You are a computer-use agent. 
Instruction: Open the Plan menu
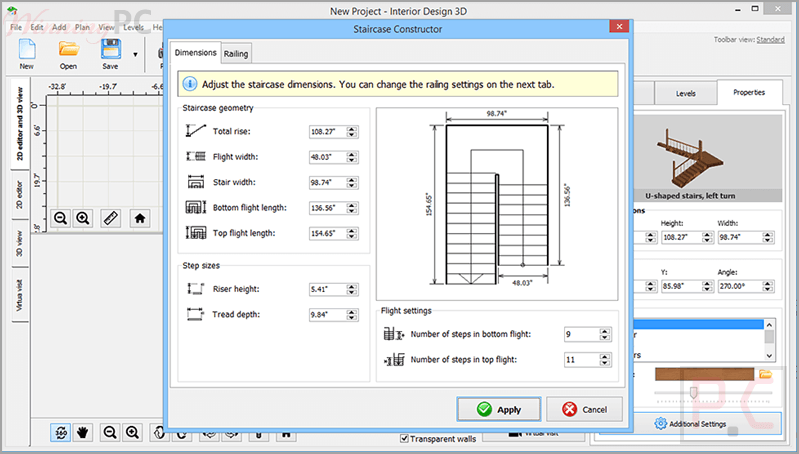click(x=82, y=27)
